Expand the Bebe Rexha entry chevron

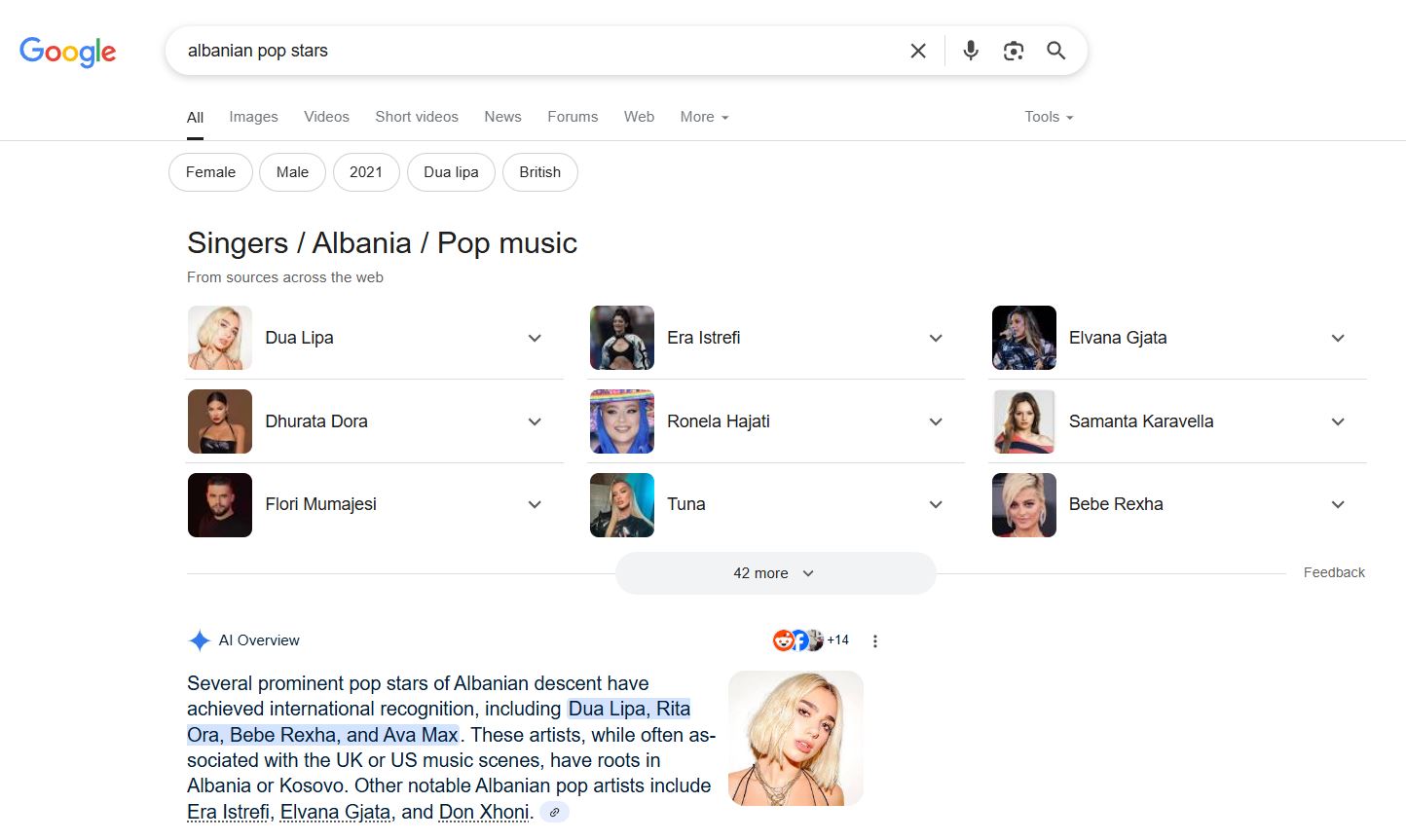pyautogui.click(x=1338, y=505)
